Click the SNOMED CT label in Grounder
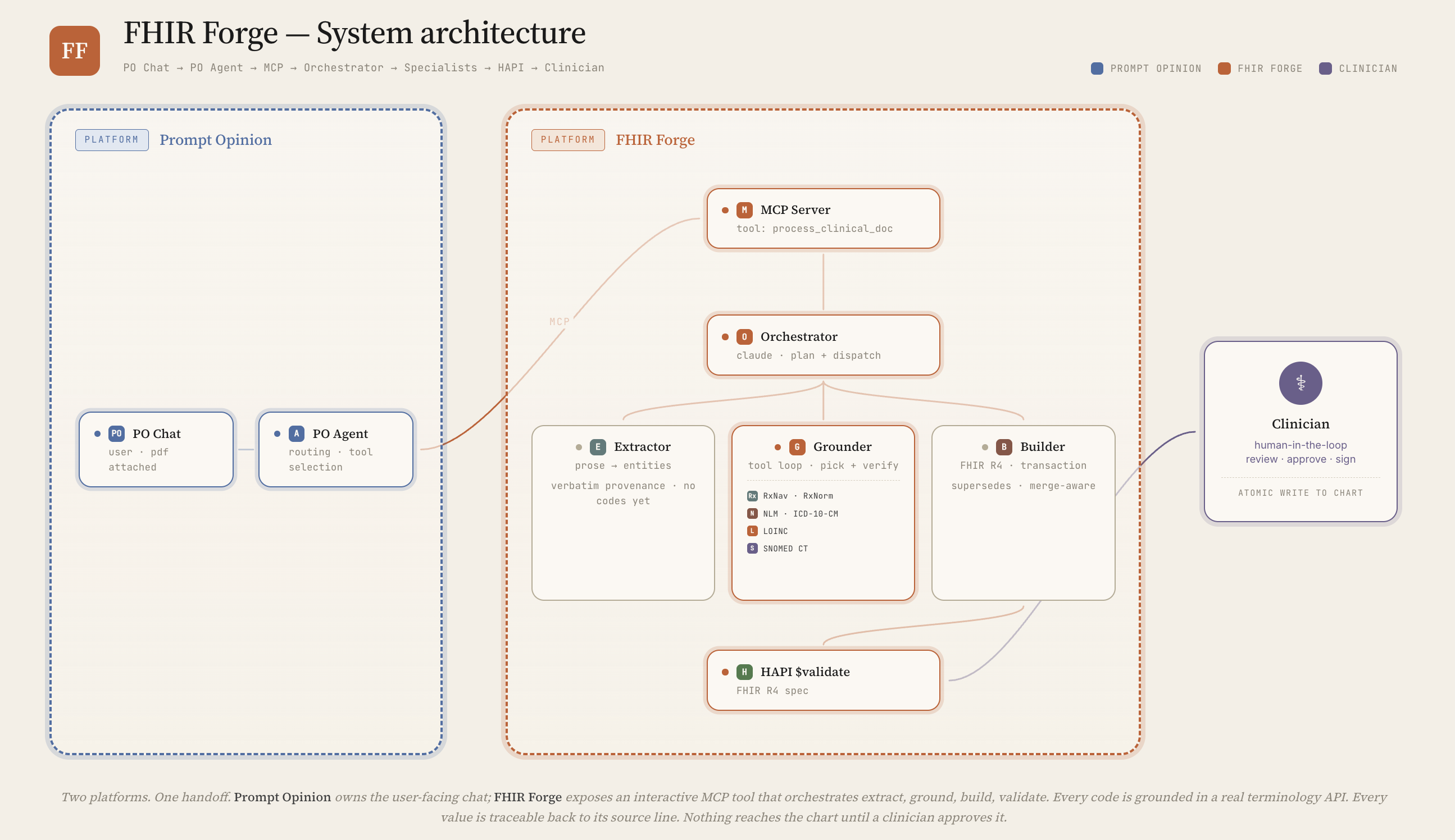This screenshot has width=1455, height=840. (785, 549)
